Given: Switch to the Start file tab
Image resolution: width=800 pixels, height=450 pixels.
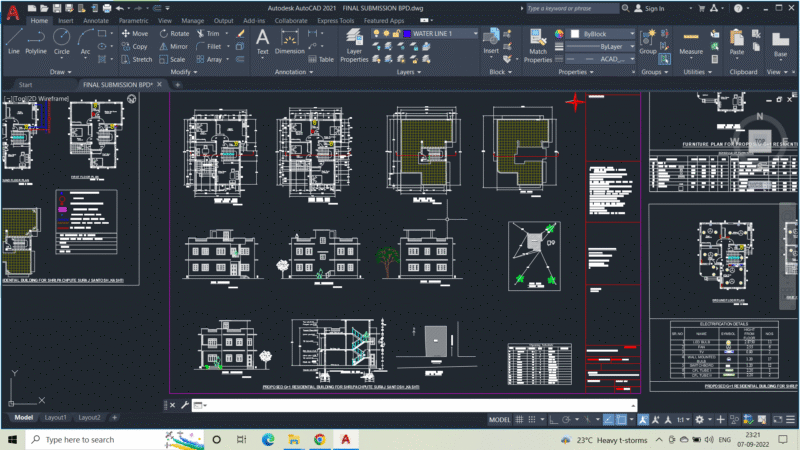Looking at the screenshot, I should pyautogui.click(x=26, y=85).
